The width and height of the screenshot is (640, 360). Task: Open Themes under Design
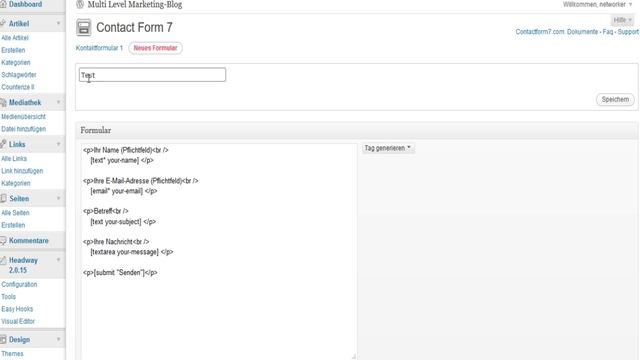(12, 353)
